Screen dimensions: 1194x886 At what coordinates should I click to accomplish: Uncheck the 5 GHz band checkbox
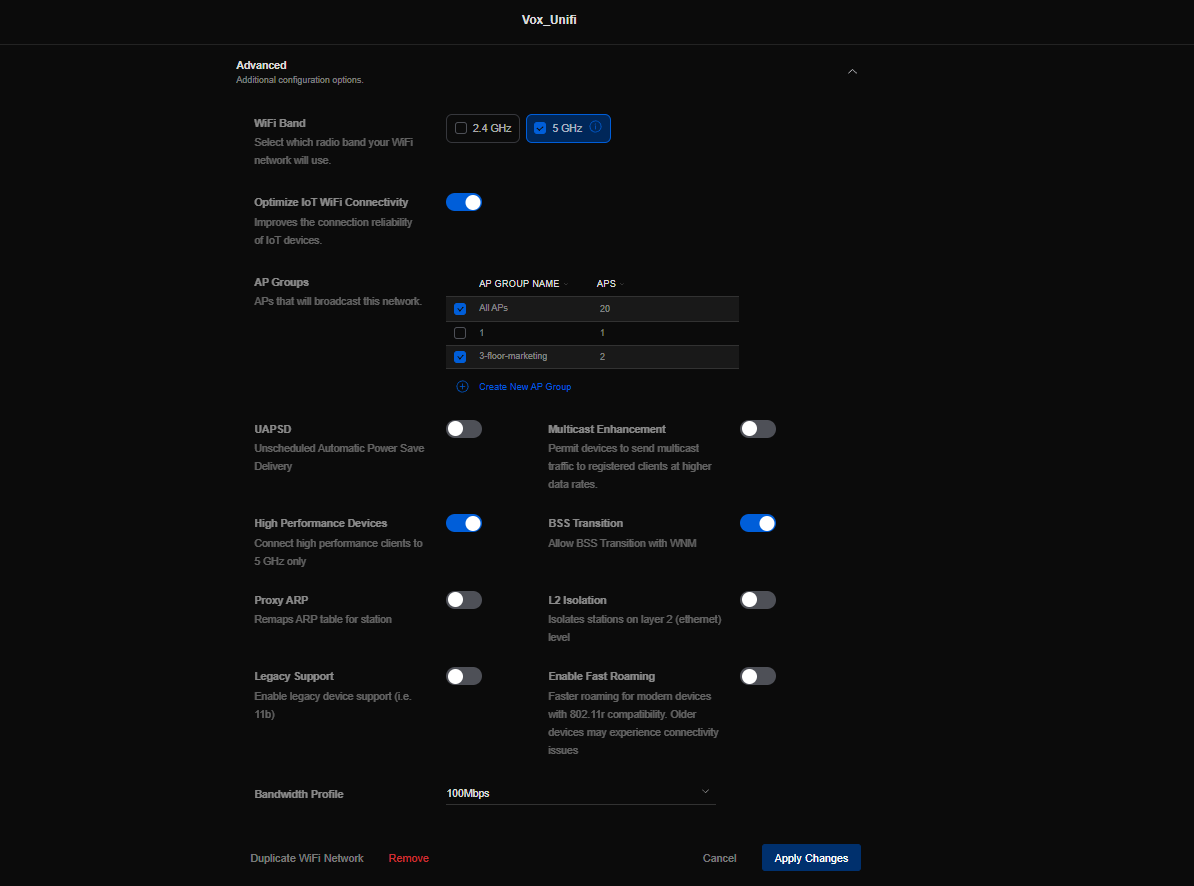coord(541,128)
